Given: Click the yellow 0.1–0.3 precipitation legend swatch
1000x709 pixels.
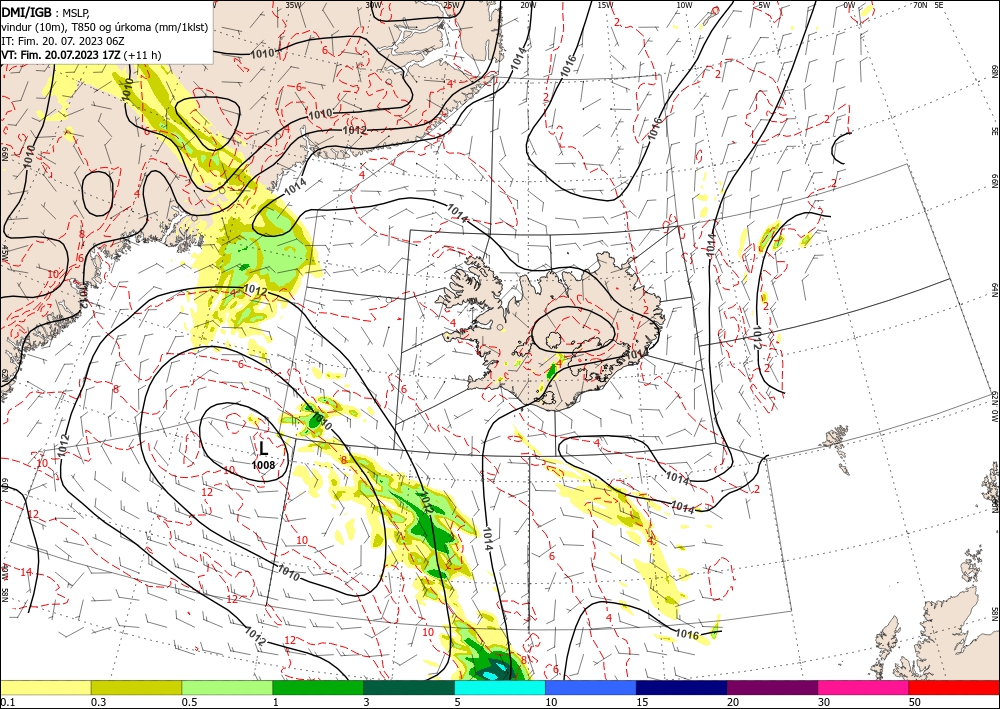Looking at the screenshot, I should pyautogui.click(x=45, y=687).
